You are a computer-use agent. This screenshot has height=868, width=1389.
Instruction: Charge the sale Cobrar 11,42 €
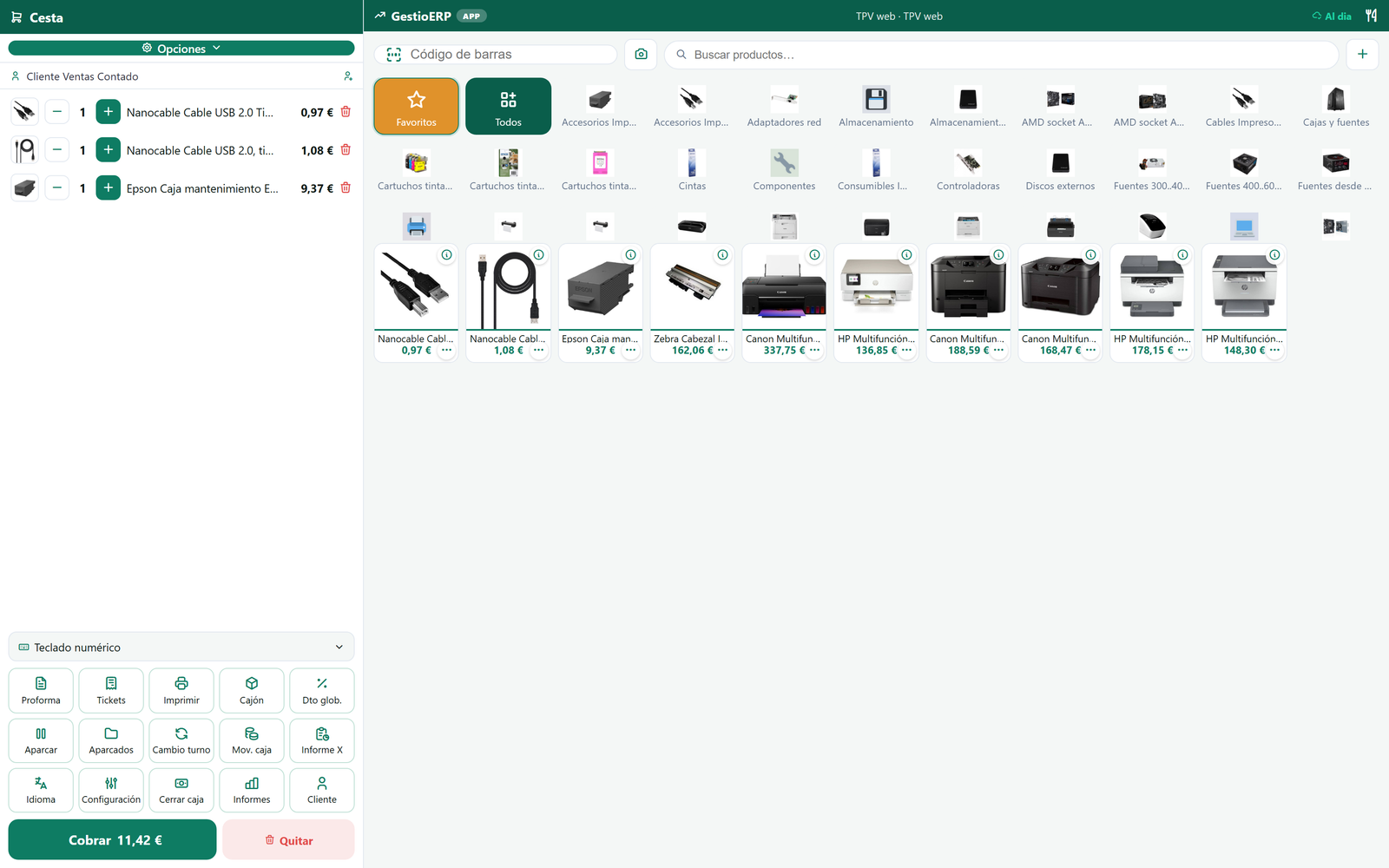click(x=112, y=839)
